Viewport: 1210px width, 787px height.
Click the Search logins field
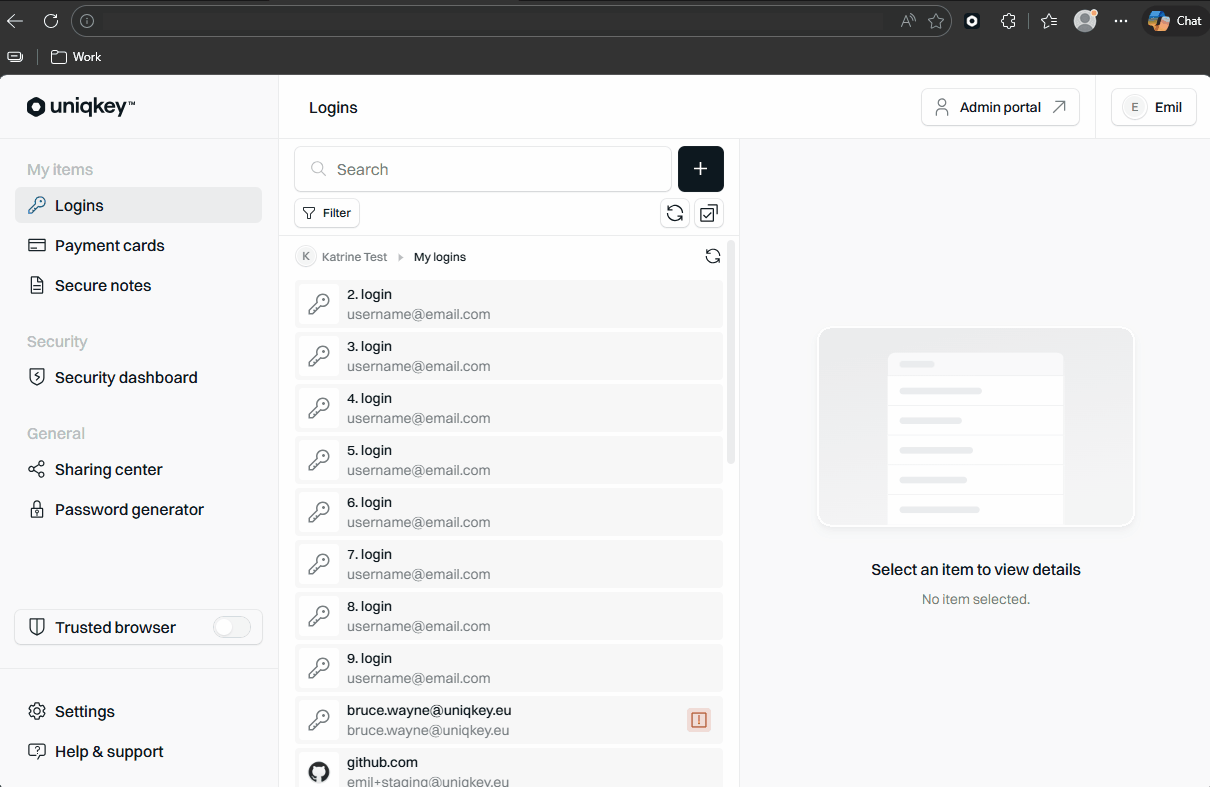pyautogui.click(x=483, y=169)
